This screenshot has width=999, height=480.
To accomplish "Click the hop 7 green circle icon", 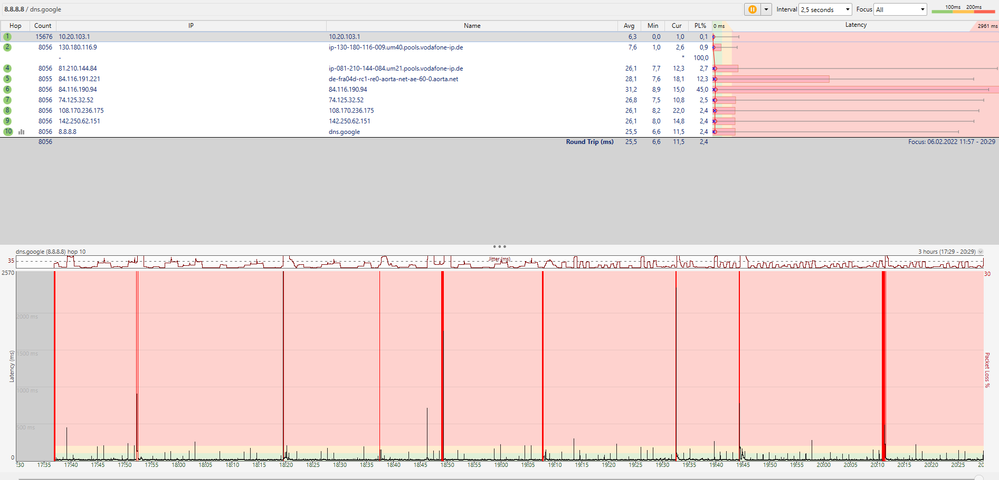I will click(8, 100).
